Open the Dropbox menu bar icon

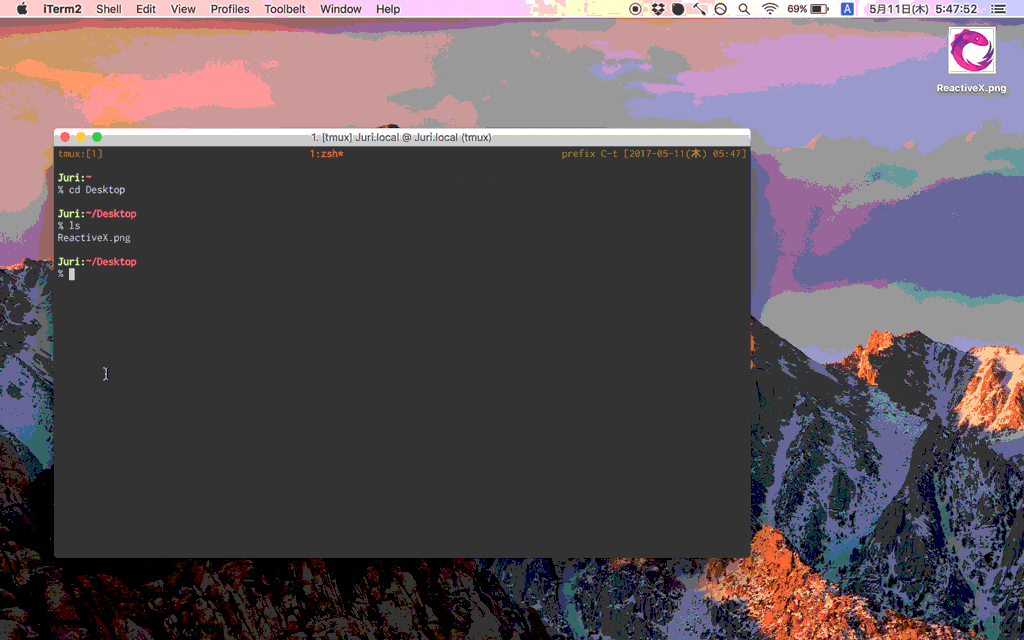(658, 9)
